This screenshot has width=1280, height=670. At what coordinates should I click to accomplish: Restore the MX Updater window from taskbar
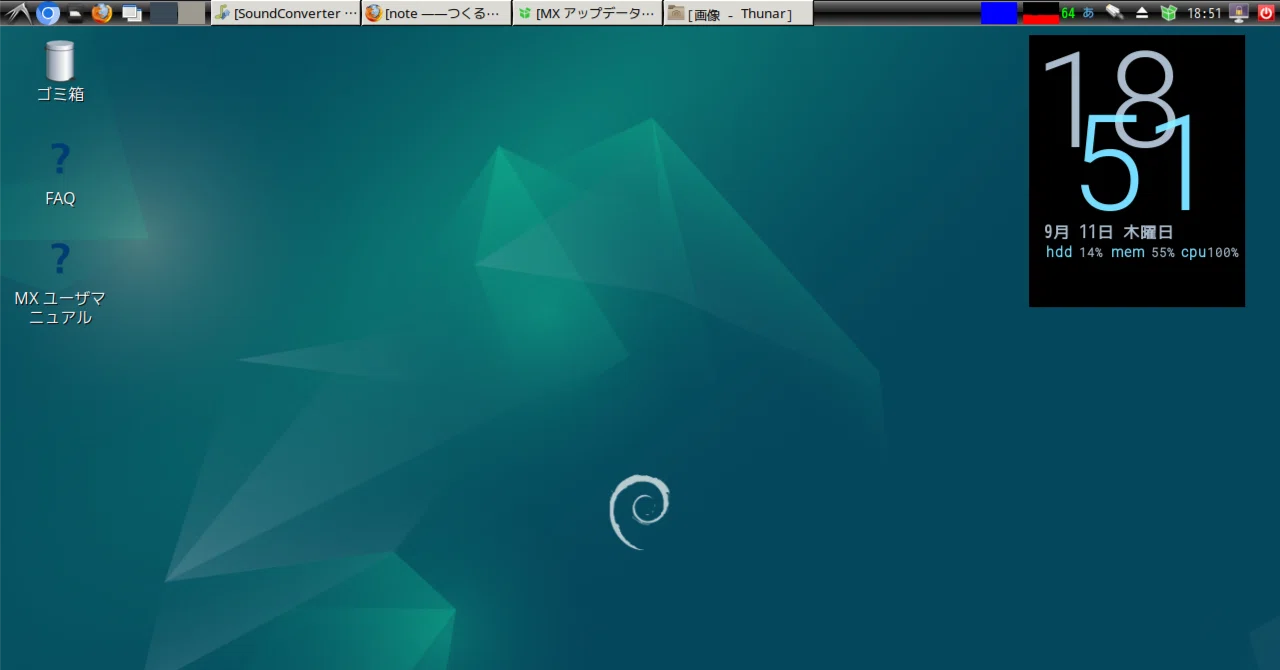point(588,13)
